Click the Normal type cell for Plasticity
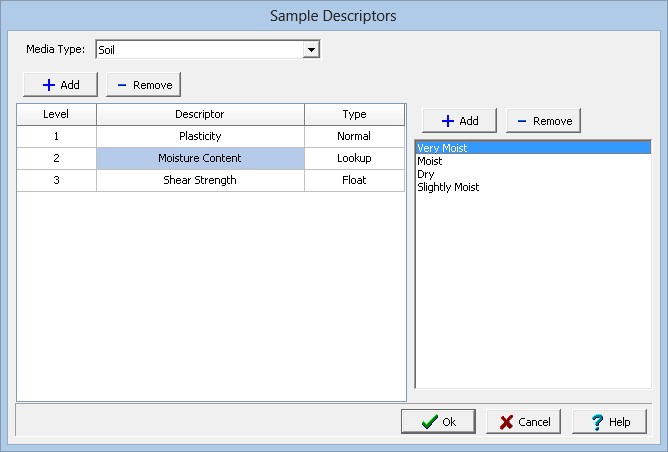The height and width of the screenshot is (452, 668). tap(354, 136)
